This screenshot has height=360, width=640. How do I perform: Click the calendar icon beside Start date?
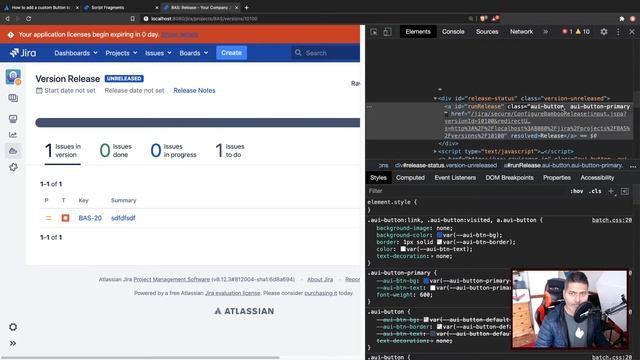[x=39, y=91]
